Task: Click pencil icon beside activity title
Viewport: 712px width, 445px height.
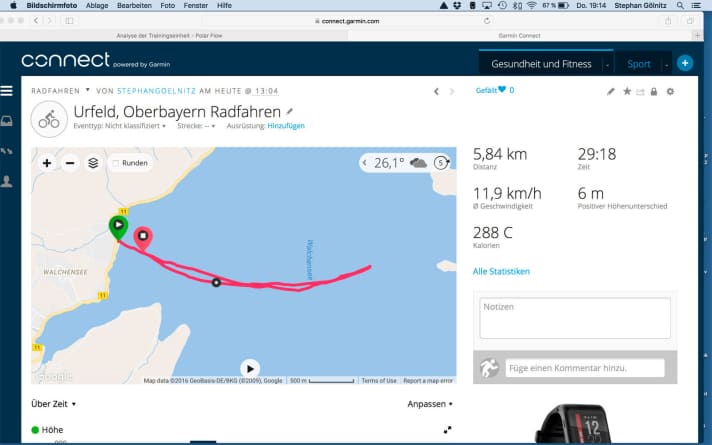Action: click(290, 111)
